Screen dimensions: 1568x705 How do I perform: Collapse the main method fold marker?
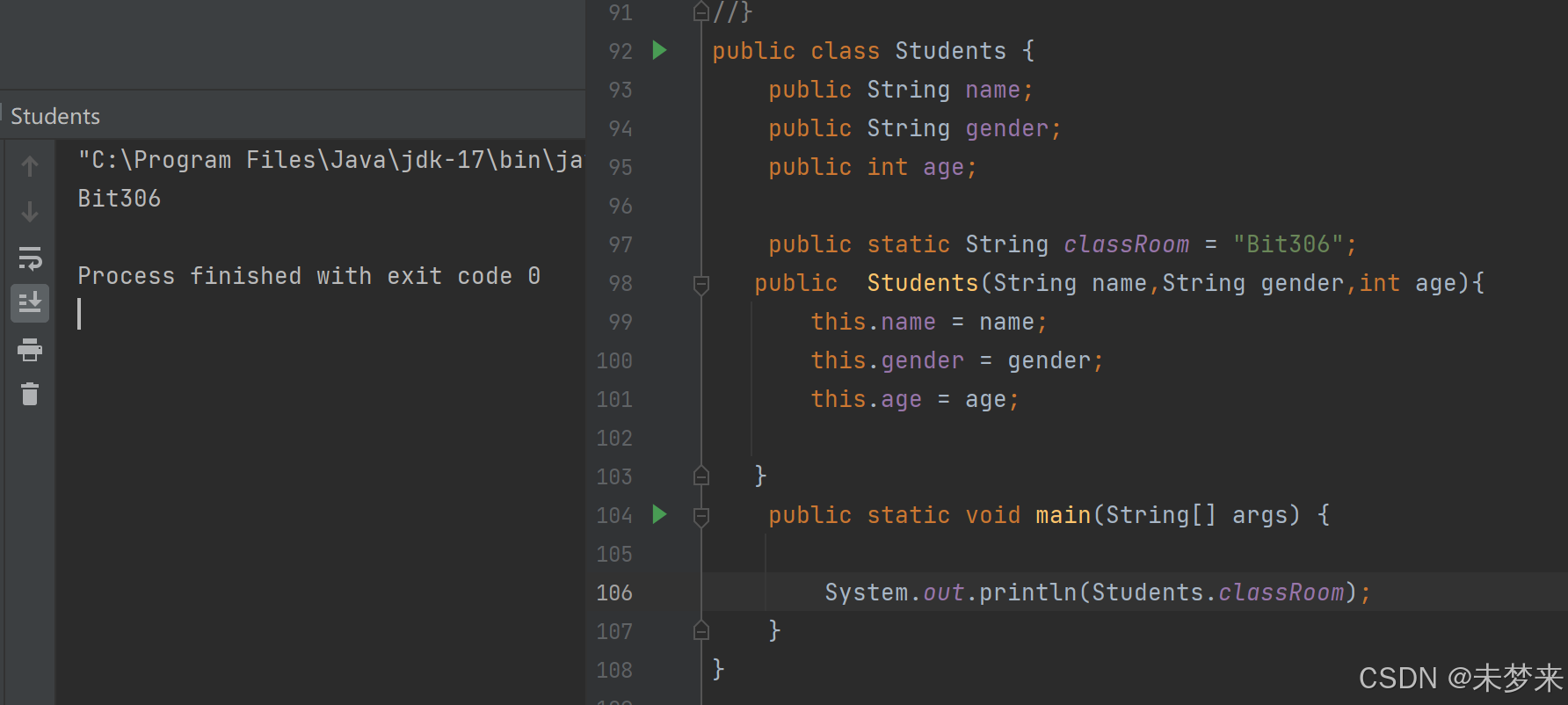click(x=701, y=516)
